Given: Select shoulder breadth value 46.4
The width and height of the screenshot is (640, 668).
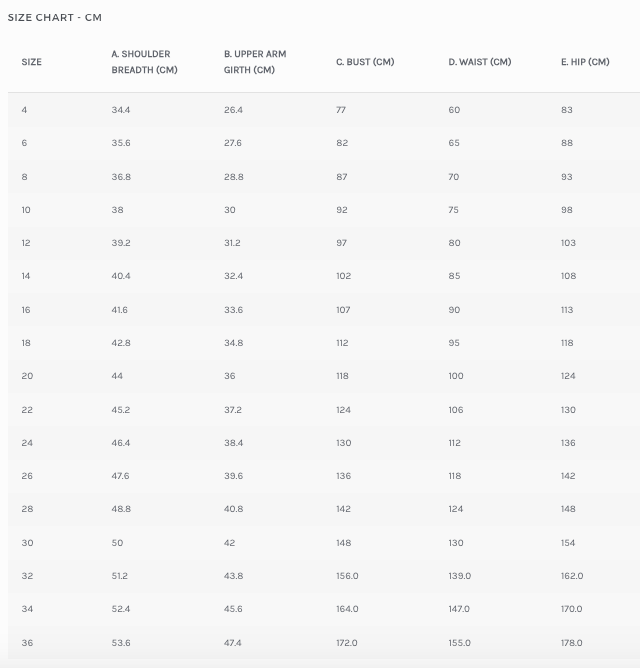Looking at the screenshot, I should [121, 443].
